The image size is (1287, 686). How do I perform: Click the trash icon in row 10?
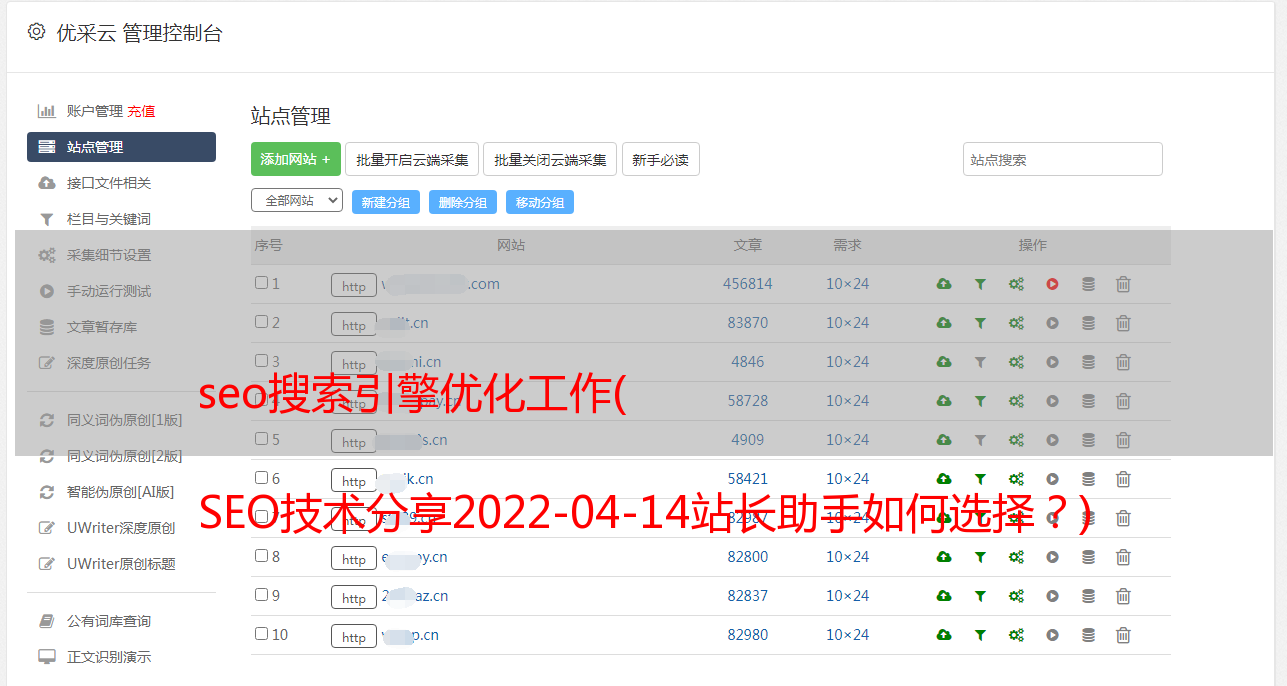pyautogui.click(x=1123, y=635)
